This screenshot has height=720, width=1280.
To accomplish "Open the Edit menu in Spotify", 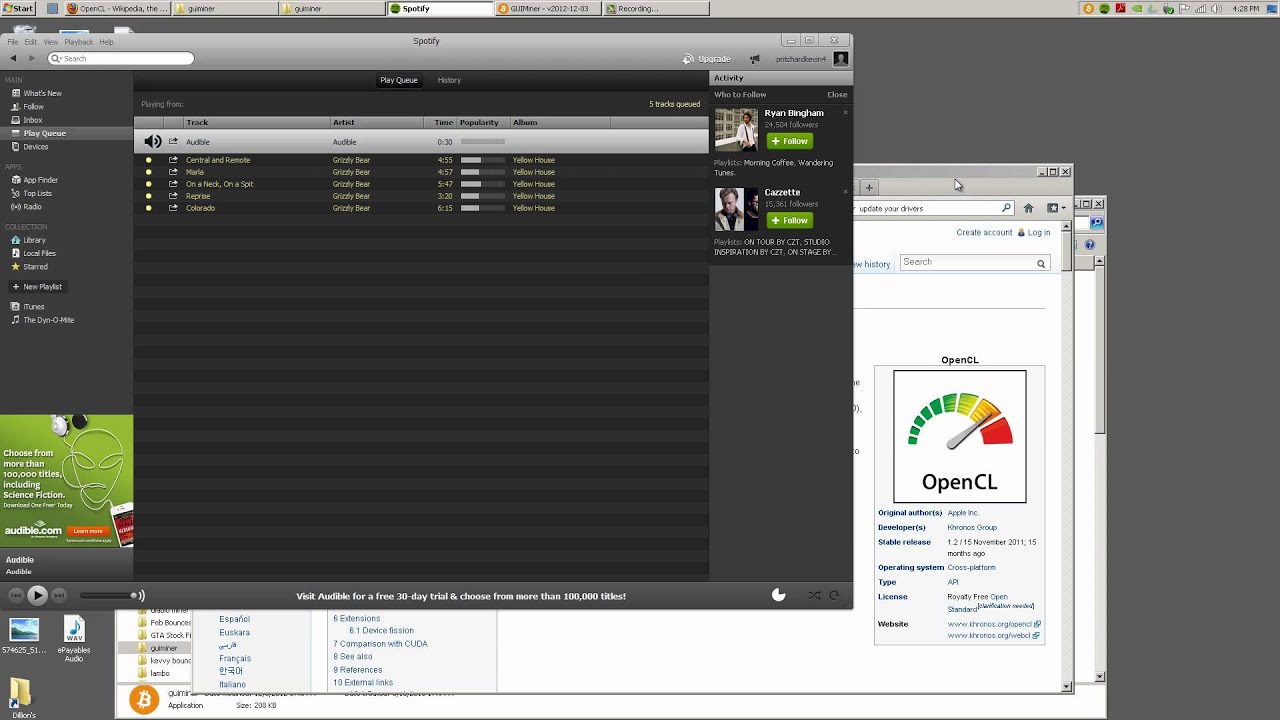I will [x=31, y=42].
